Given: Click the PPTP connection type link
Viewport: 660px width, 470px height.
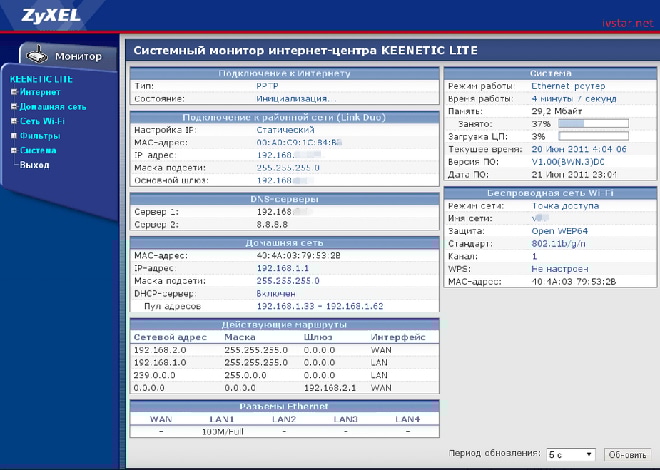Looking at the screenshot, I should pos(268,86).
